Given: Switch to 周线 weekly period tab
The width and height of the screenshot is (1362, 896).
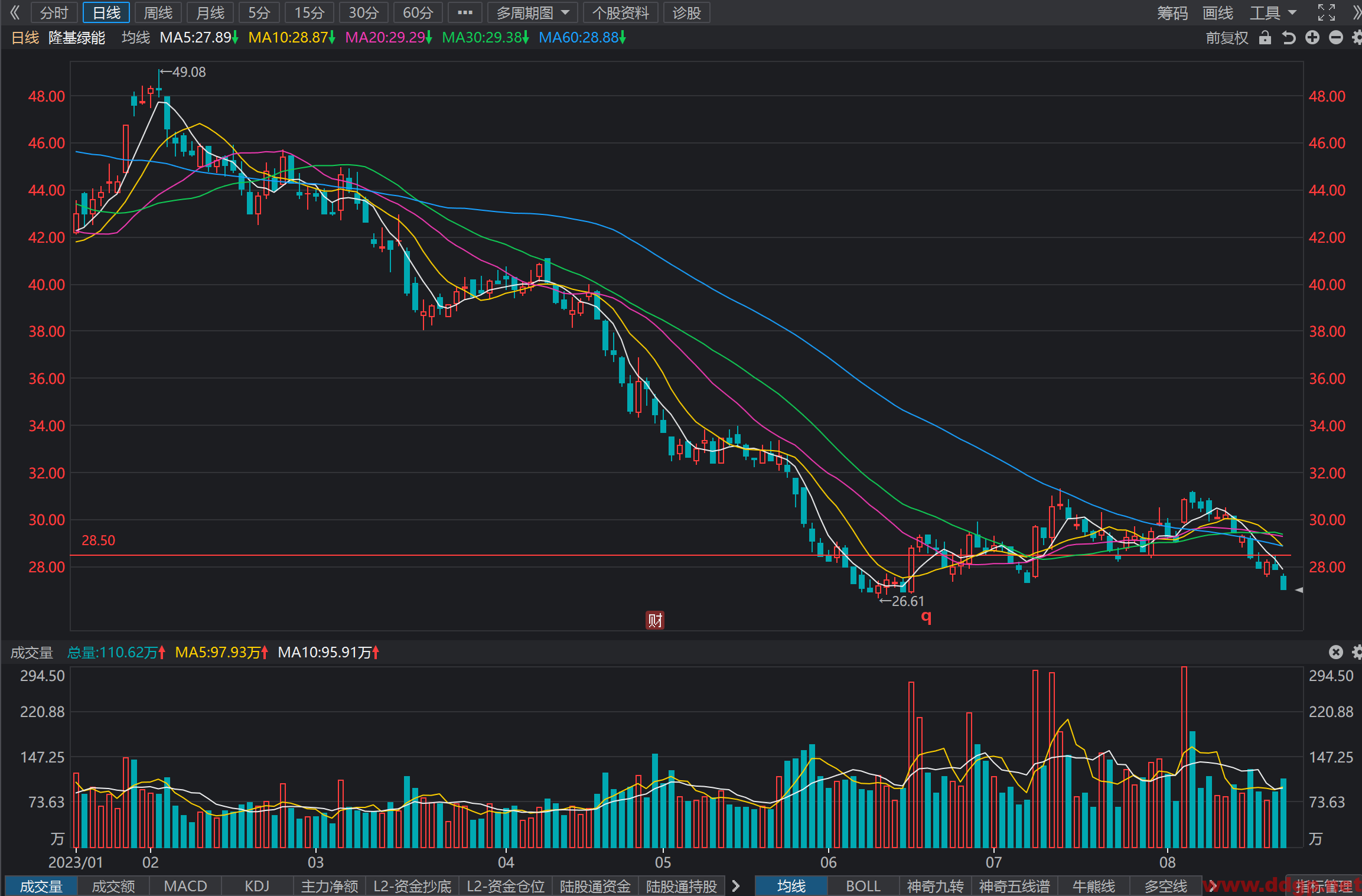Looking at the screenshot, I should (158, 12).
